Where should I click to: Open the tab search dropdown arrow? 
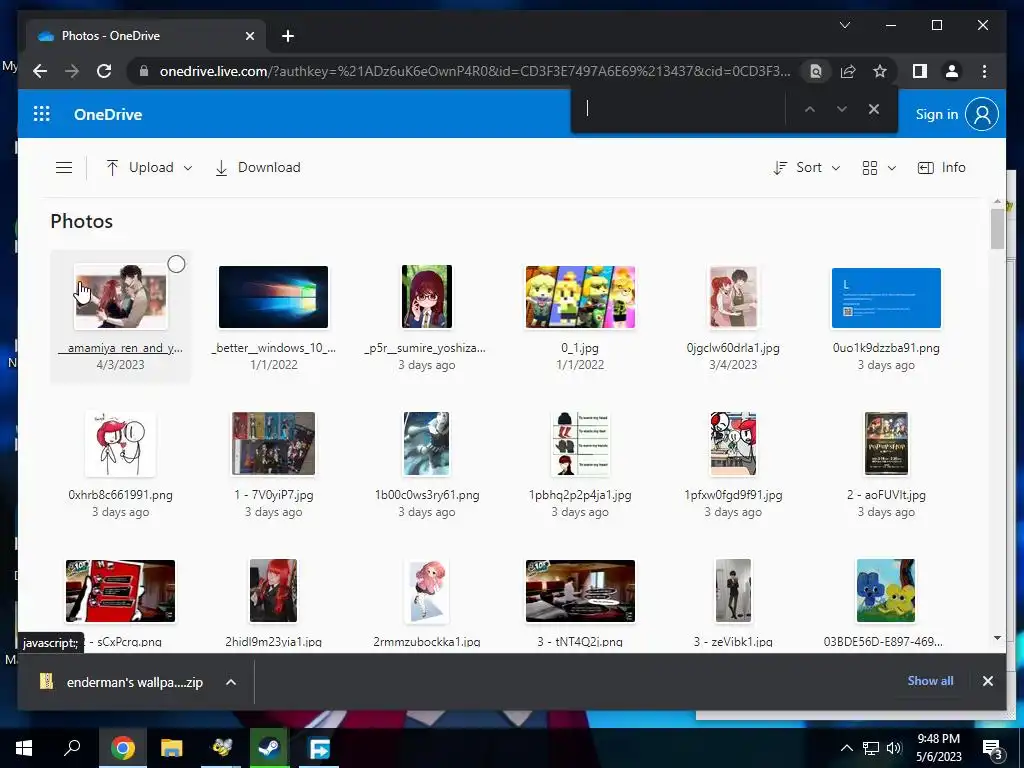[844, 25]
